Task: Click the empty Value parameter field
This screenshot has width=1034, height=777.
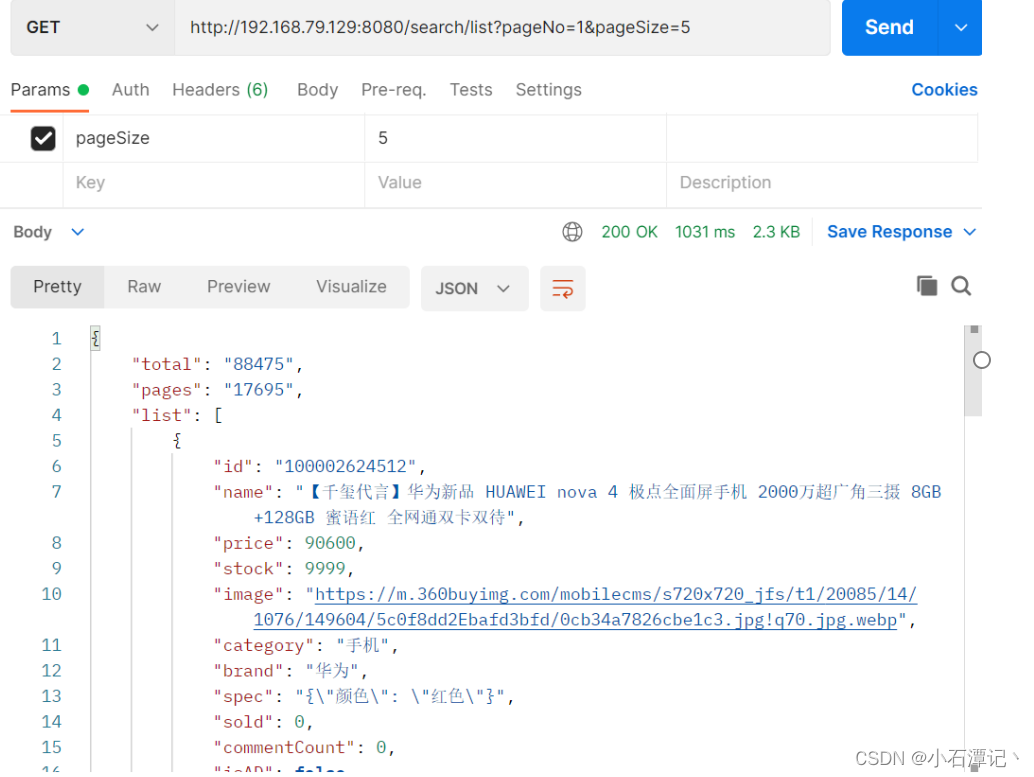Action: (515, 183)
